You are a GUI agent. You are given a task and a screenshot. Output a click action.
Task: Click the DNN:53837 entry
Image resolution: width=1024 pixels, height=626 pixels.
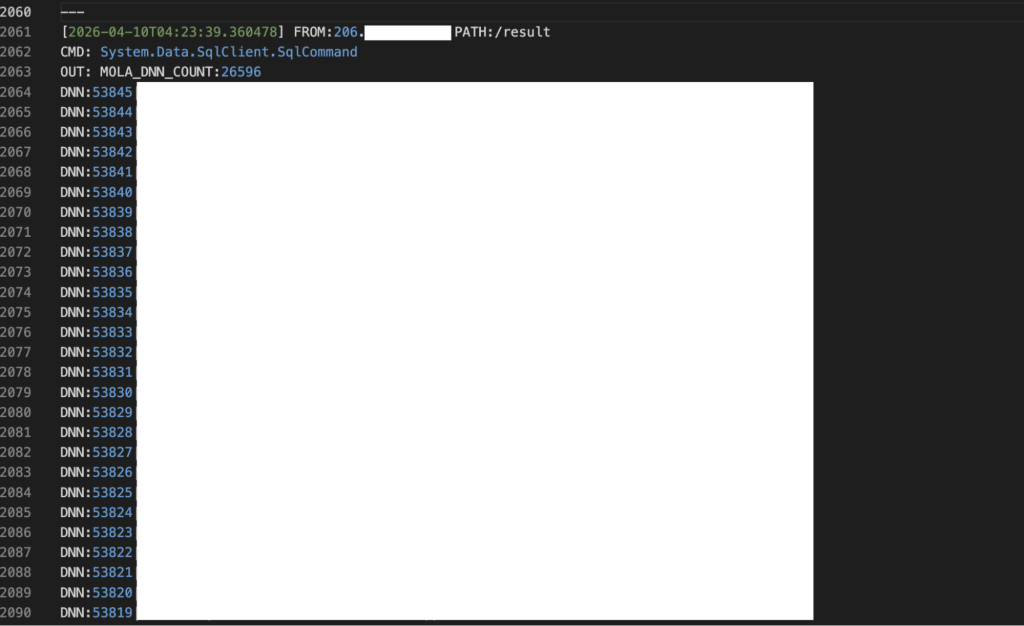[x=96, y=252]
